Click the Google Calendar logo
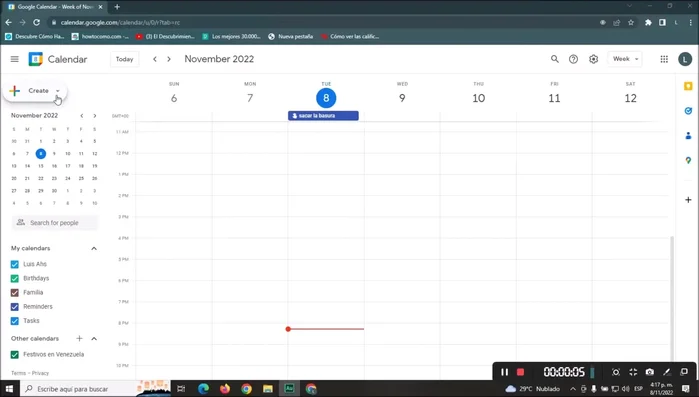The image size is (699, 397). (x=36, y=59)
